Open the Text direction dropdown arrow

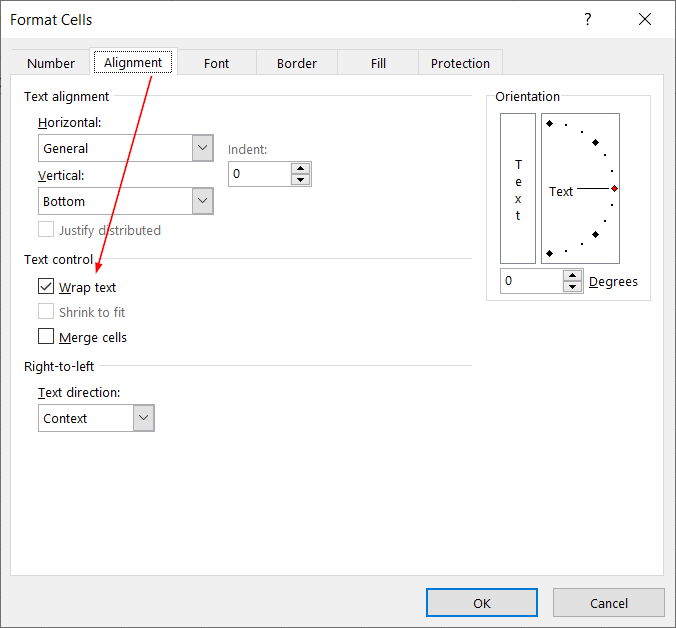(144, 418)
